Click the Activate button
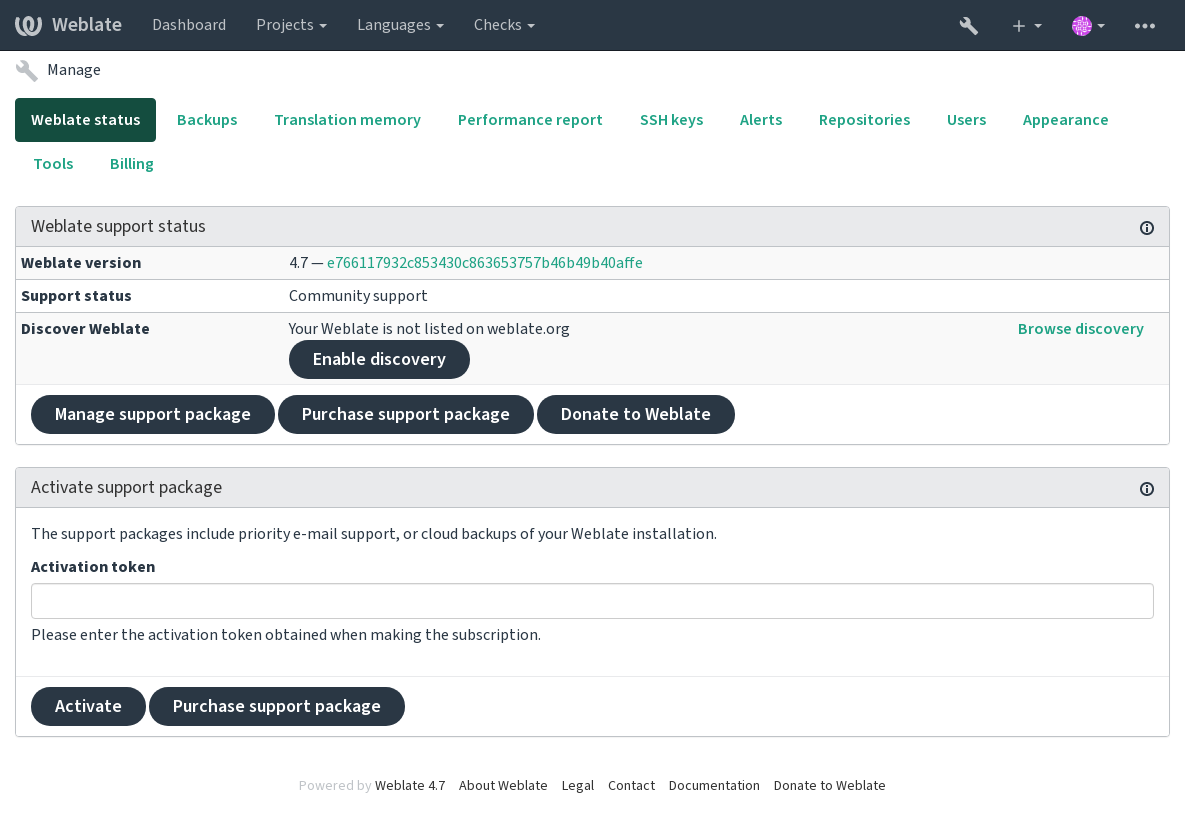Image resolution: width=1185 pixels, height=823 pixels. 88,706
